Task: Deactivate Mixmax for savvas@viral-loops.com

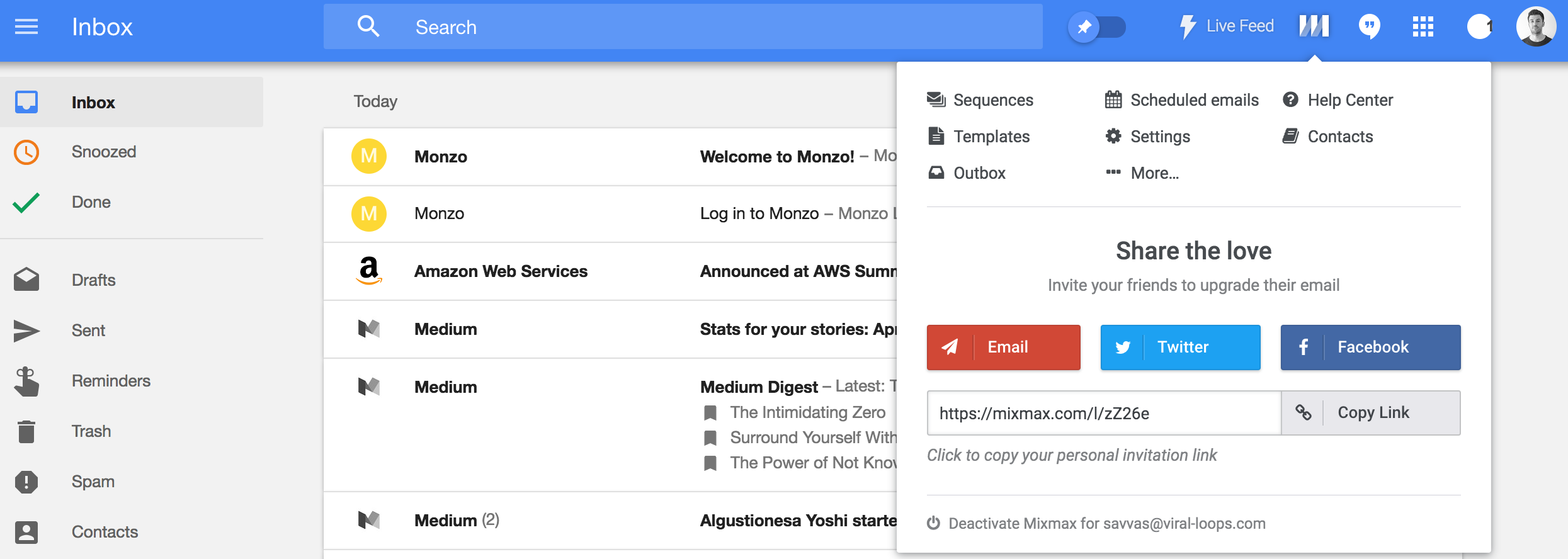Action: pos(1096,524)
